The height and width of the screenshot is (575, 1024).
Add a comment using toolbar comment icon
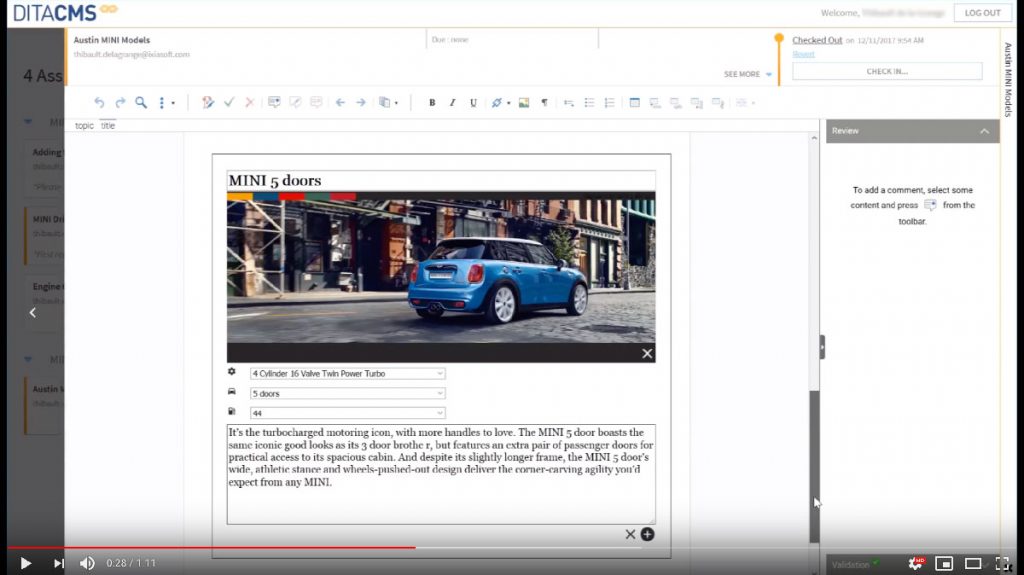[274, 103]
